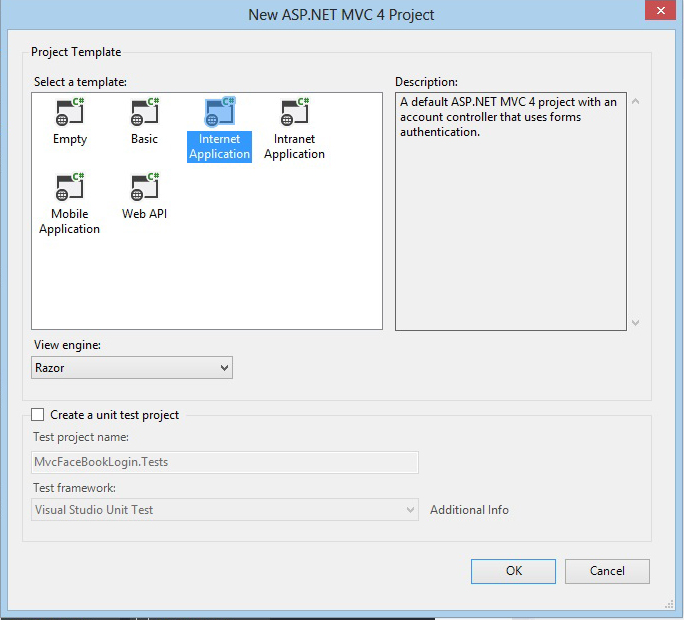Click the Test project name field
The image size is (684, 620).
click(225, 462)
